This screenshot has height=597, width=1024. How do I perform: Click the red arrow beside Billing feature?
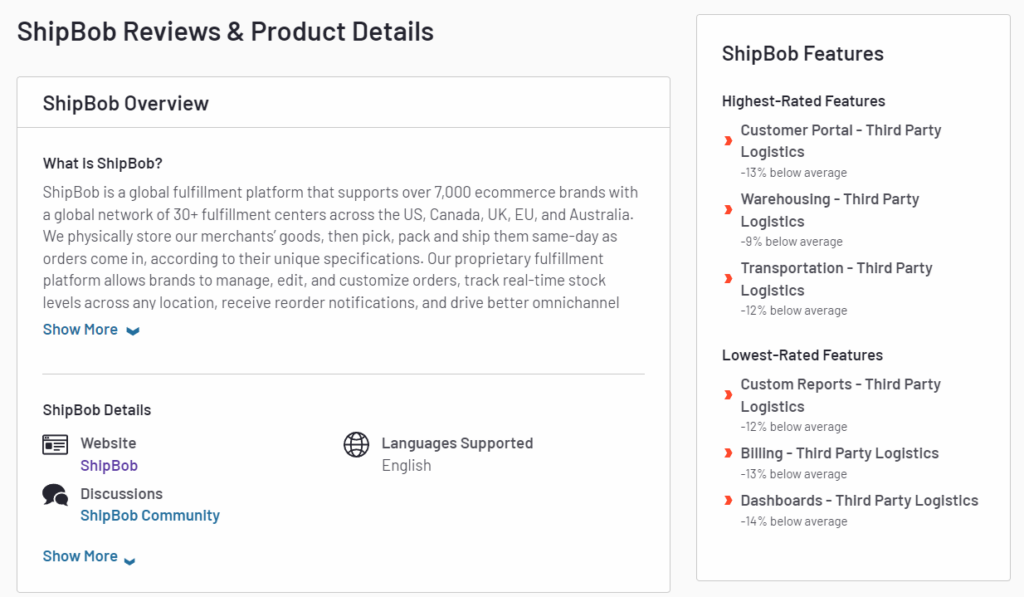click(727, 453)
